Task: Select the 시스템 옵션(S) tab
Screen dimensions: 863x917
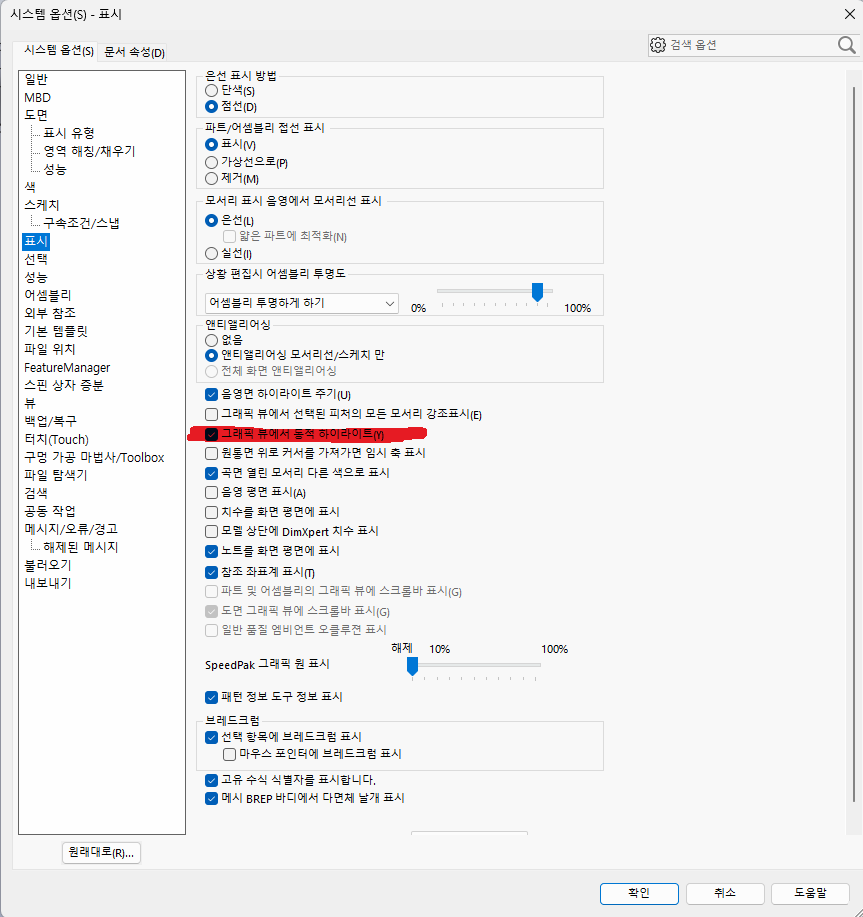Action: click(x=59, y=52)
